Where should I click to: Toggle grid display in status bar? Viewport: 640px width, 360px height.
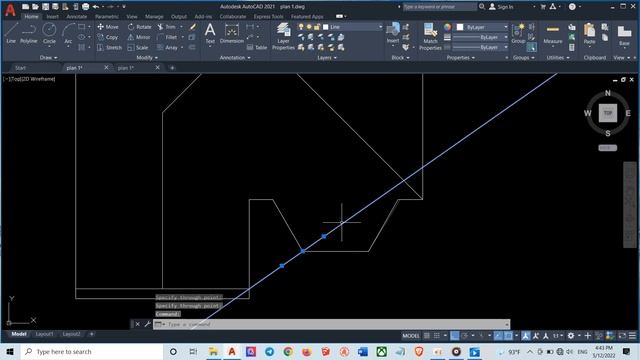pyautogui.click(x=427, y=336)
